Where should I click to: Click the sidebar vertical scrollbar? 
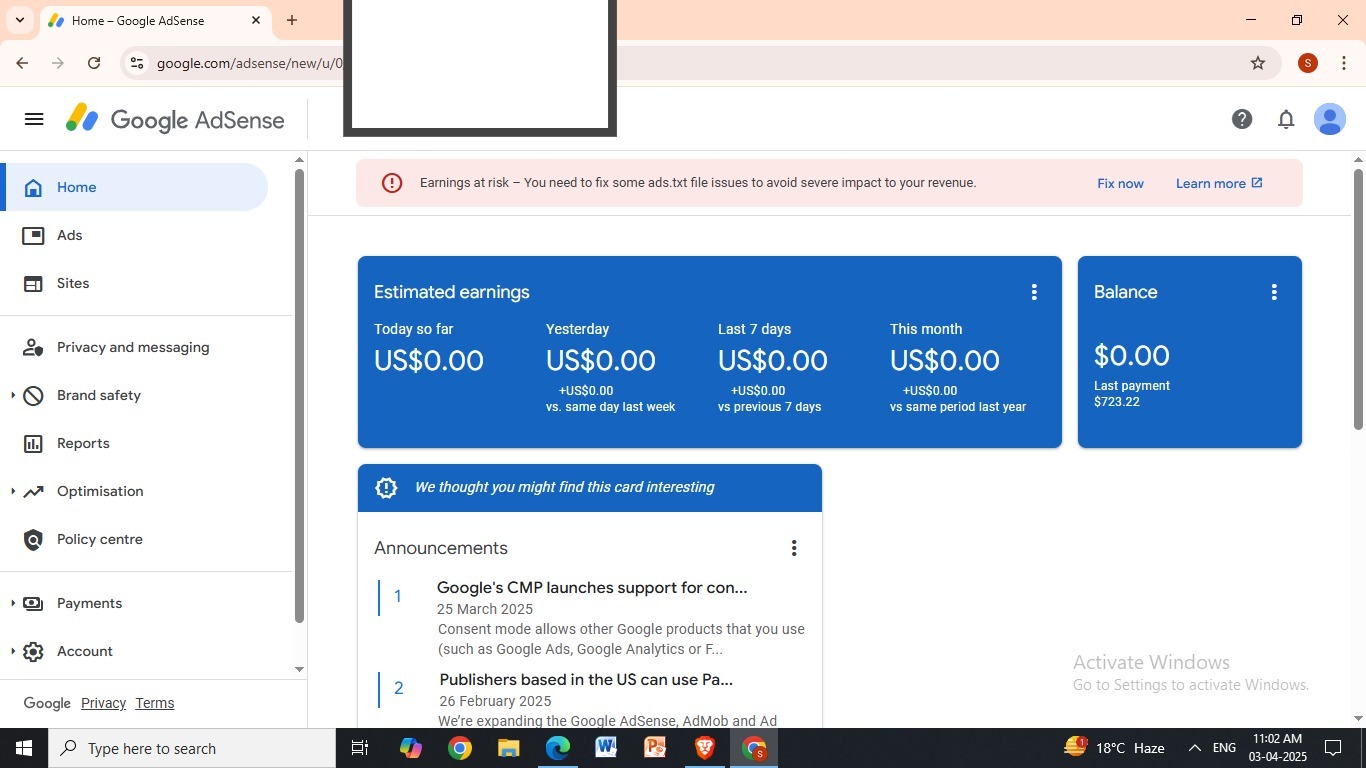click(x=299, y=396)
